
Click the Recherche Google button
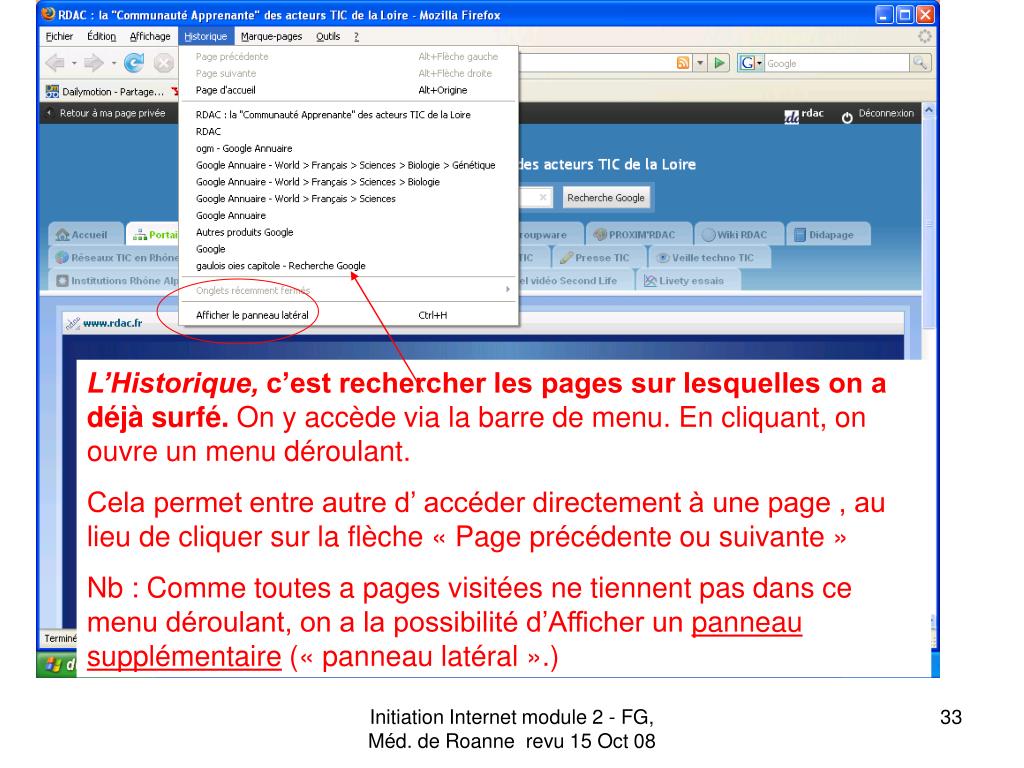[605, 198]
